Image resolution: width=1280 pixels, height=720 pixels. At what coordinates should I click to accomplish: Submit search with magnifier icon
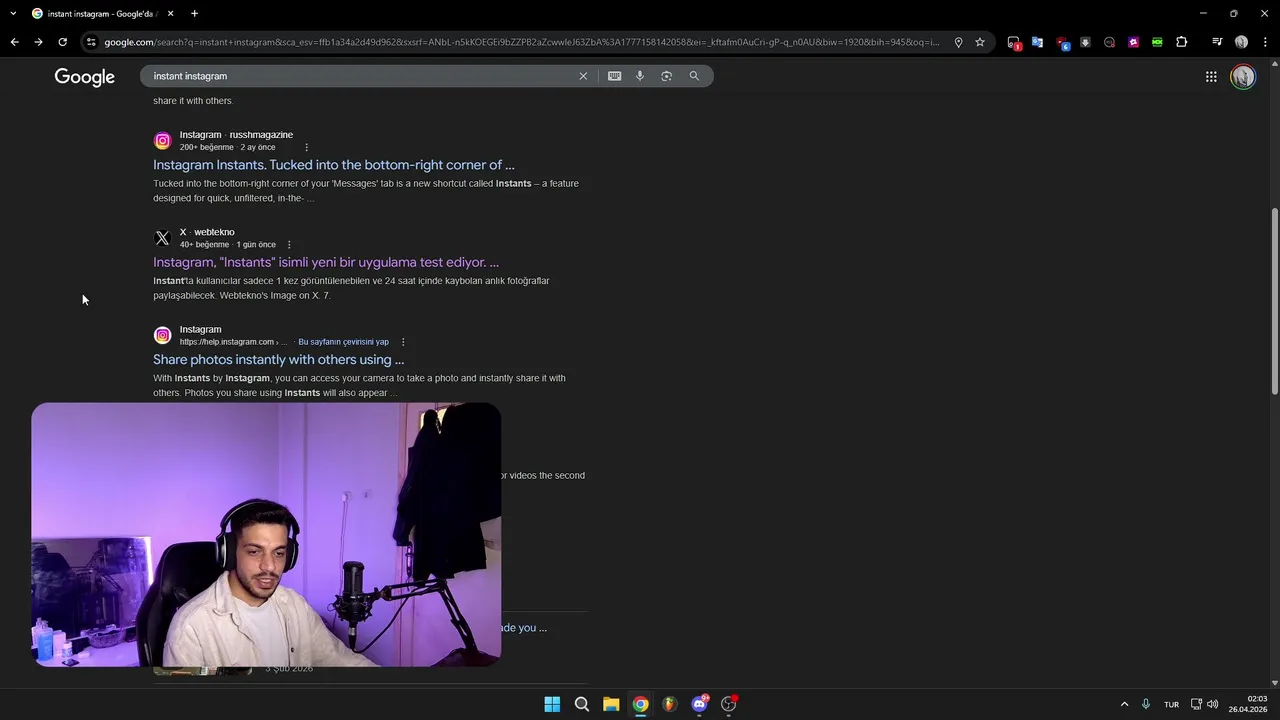tap(694, 76)
